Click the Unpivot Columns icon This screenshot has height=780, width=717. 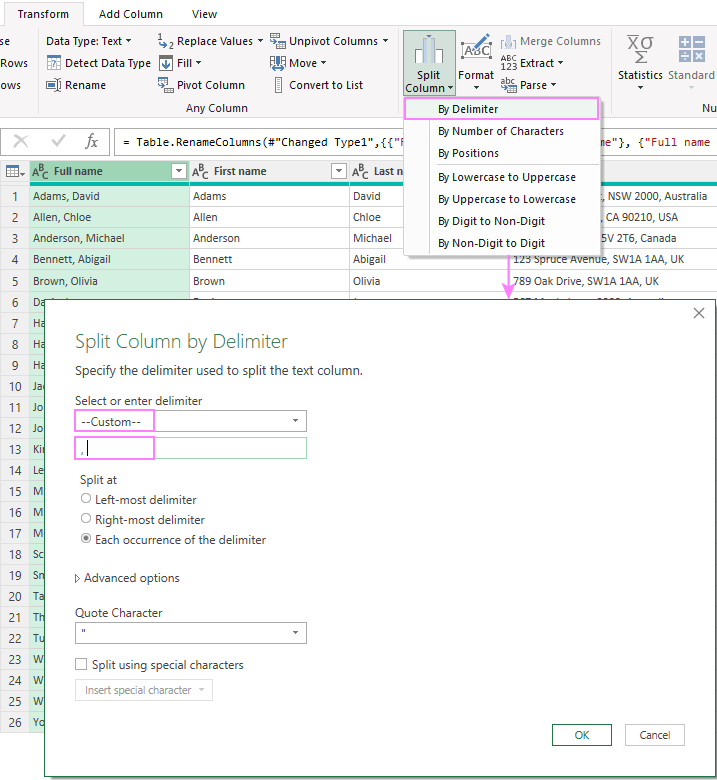coord(278,41)
